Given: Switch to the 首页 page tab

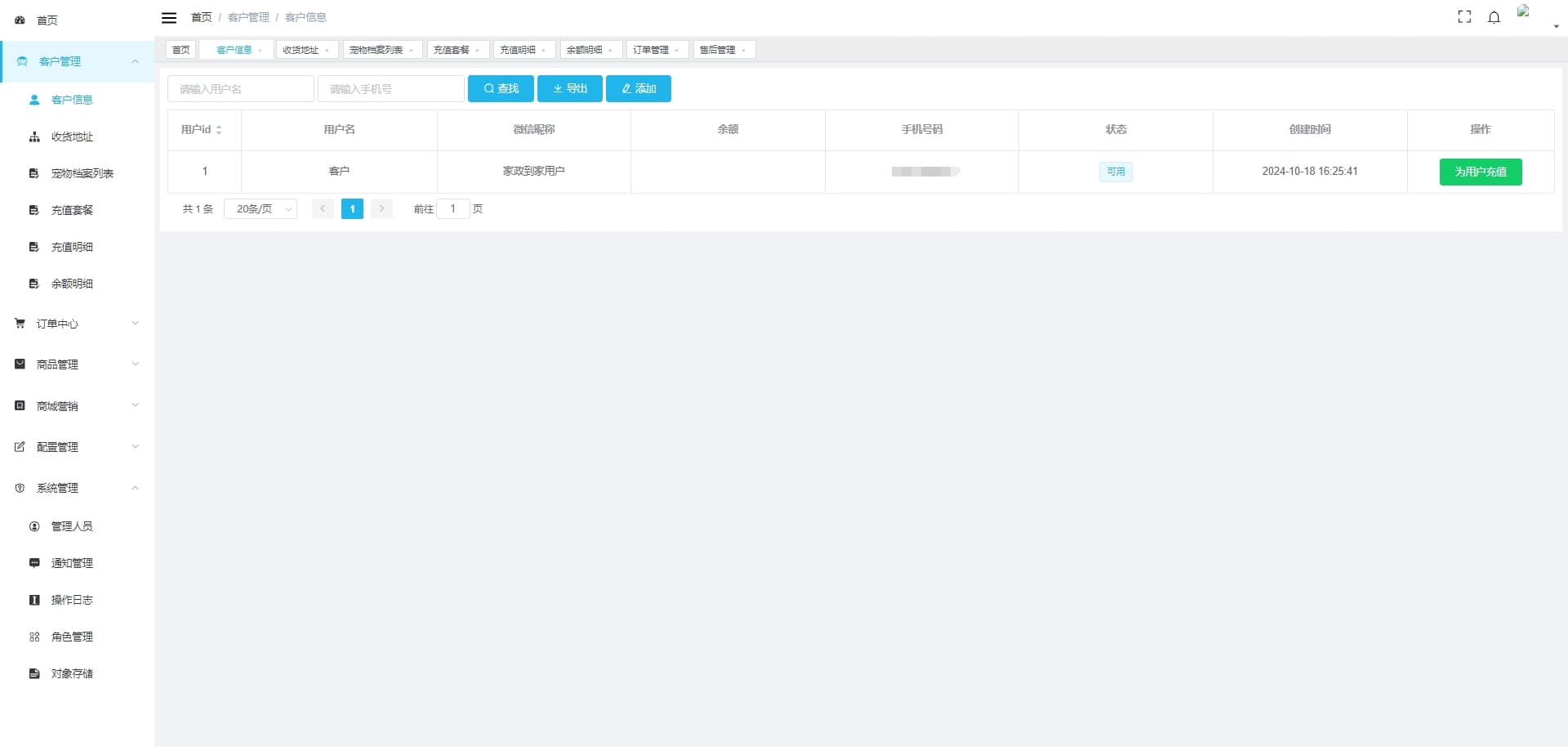Looking at the screenshot, I should tap(180, 50).
